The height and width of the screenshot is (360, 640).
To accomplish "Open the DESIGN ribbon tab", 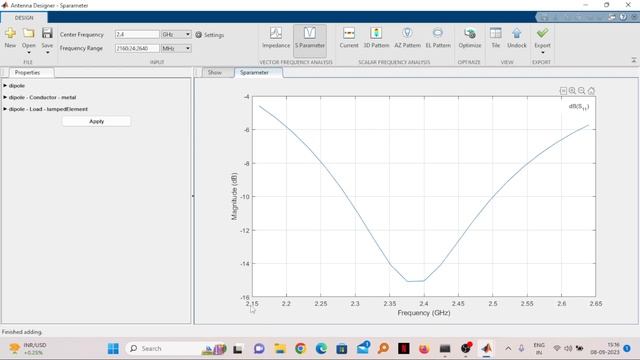I will pos(24,18).
